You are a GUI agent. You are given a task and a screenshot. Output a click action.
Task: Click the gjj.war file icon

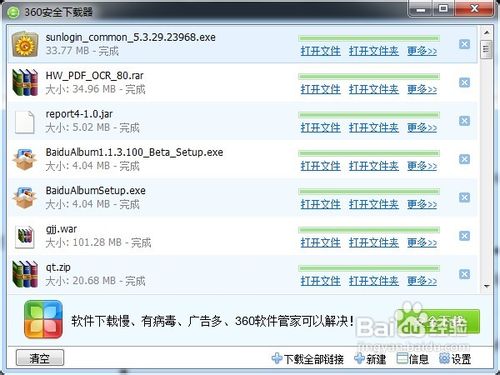tap(25, 237)
